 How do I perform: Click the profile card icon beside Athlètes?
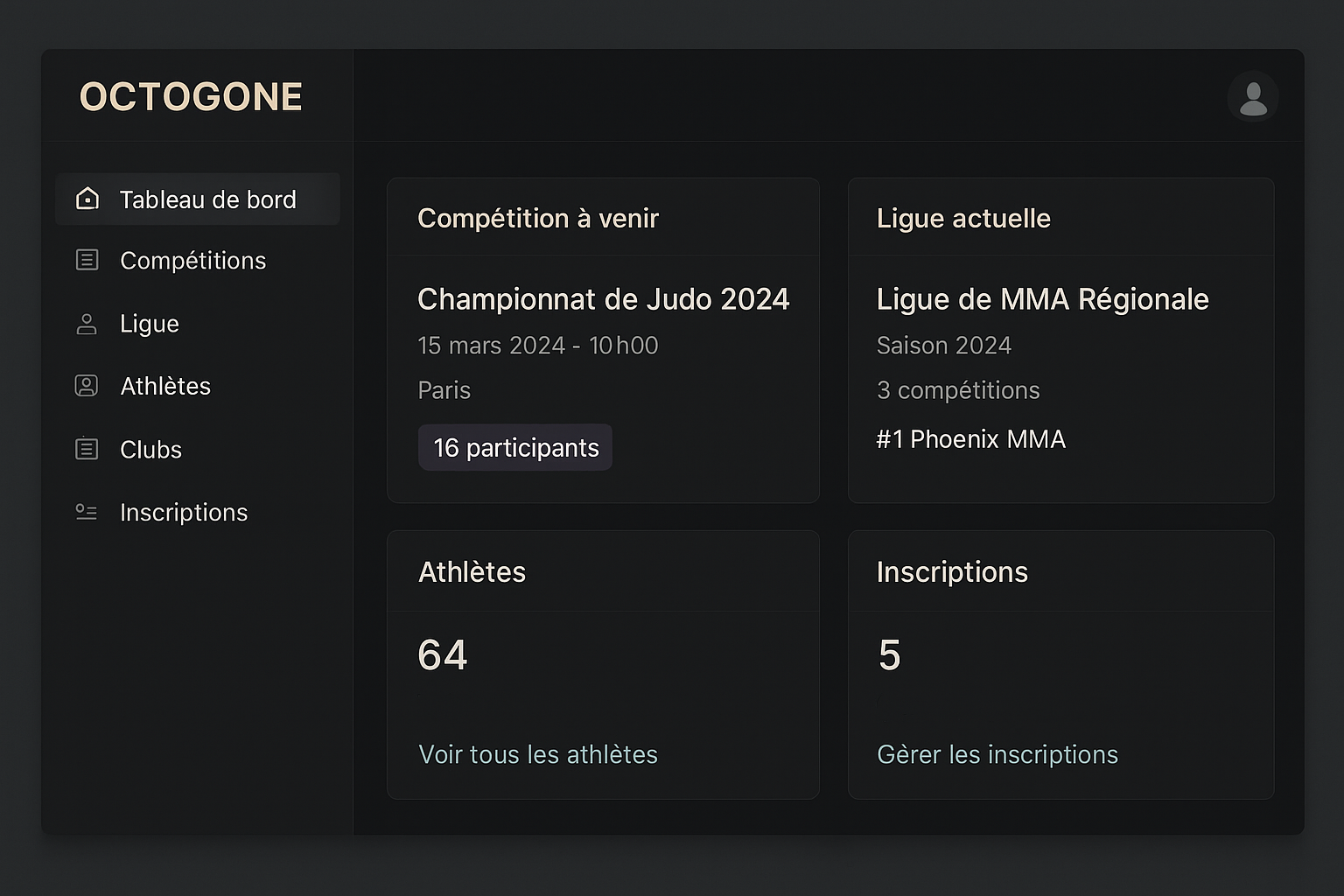(x=87, y=386)
